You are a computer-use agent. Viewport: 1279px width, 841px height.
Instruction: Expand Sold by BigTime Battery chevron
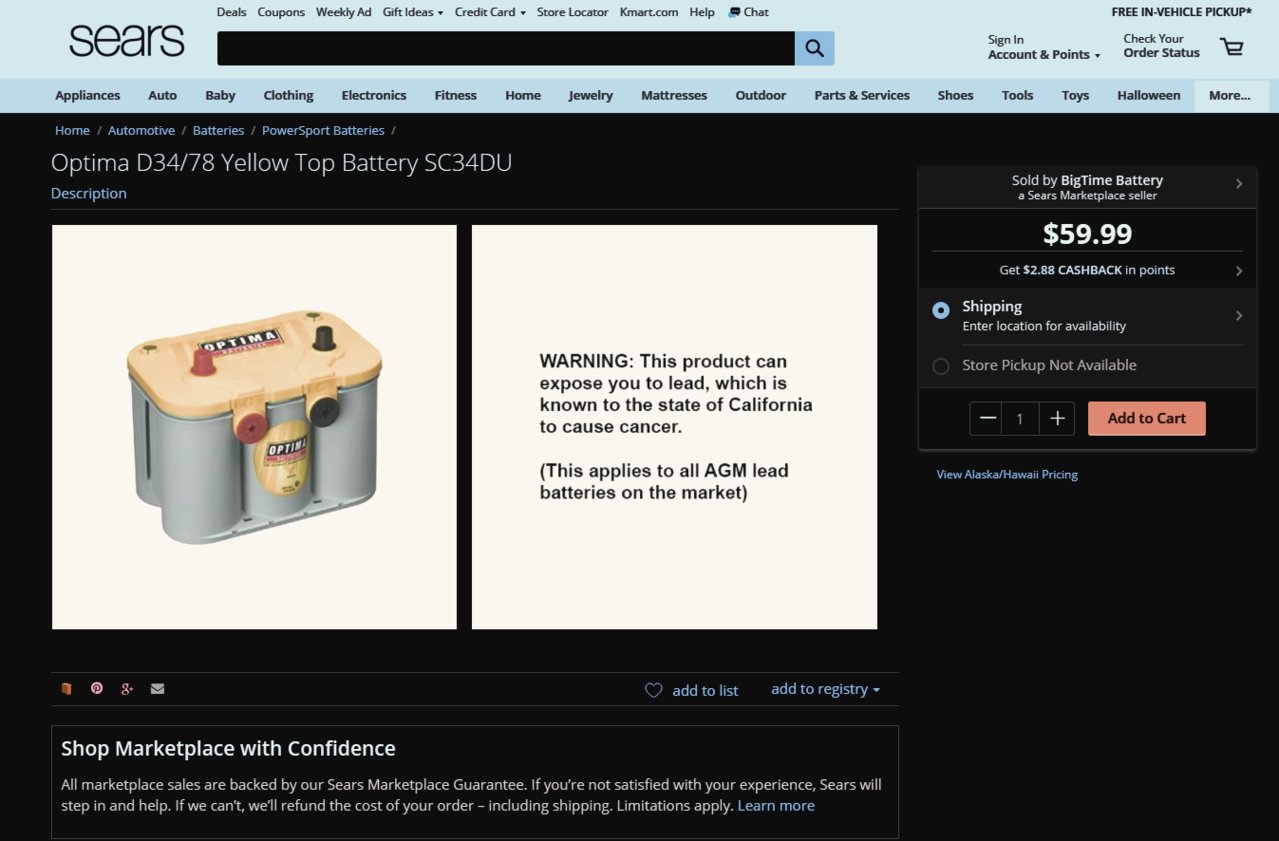[1239, 183]
